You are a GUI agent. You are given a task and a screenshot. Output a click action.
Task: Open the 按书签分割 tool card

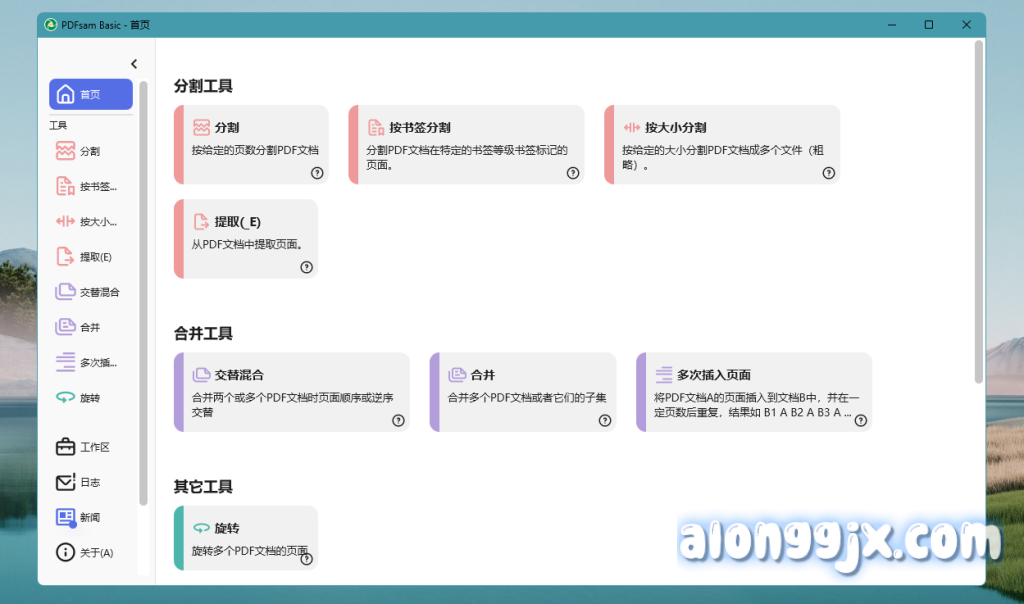pyautogui.click(x=466, y=145)
